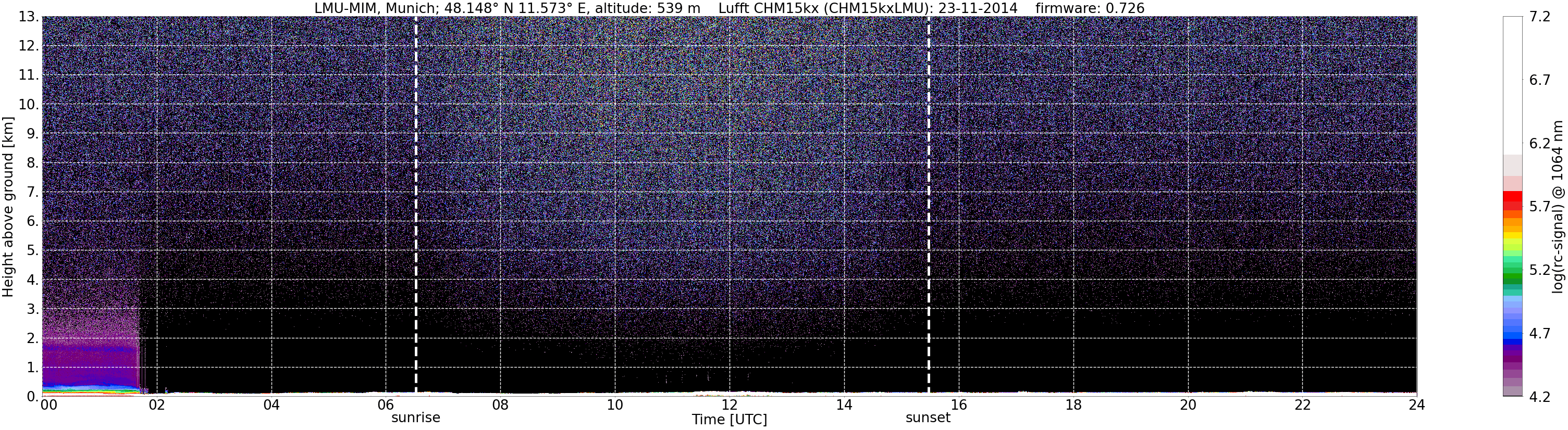
Task: Click colorbar tick value '5.2'
Action: click(x=1539, y=270)
